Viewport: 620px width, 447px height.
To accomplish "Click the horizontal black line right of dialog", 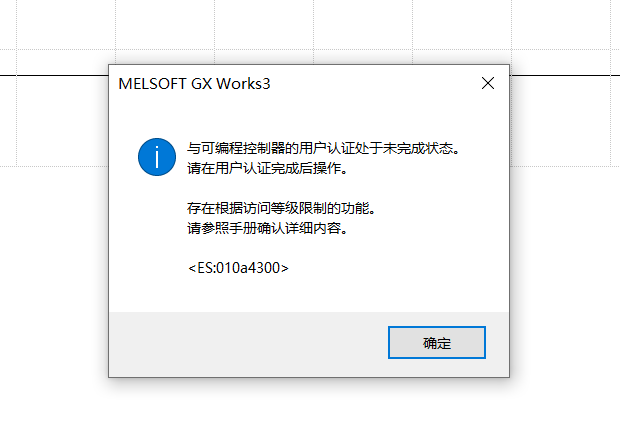I will pyautogui.click(x=565, y=75).
